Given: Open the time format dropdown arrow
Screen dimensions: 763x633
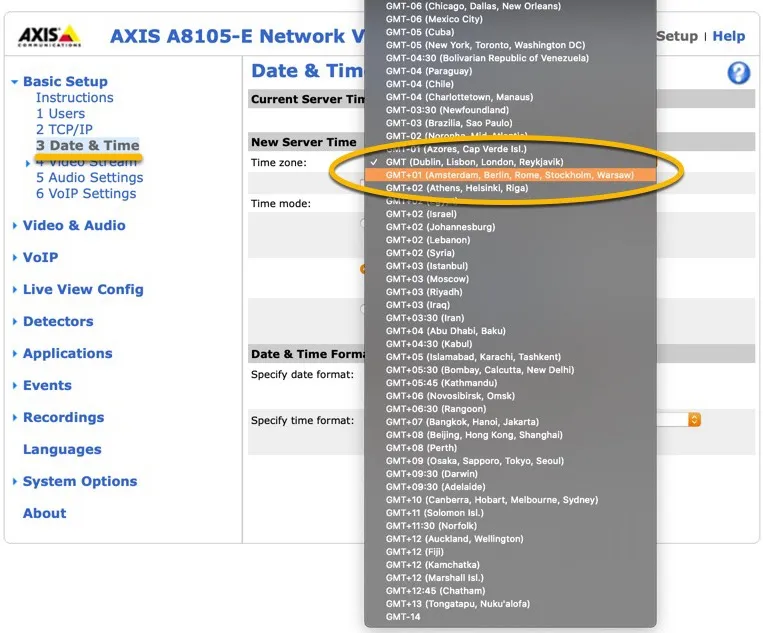Looking at the screenshot, I should click(x=694, y=419).
